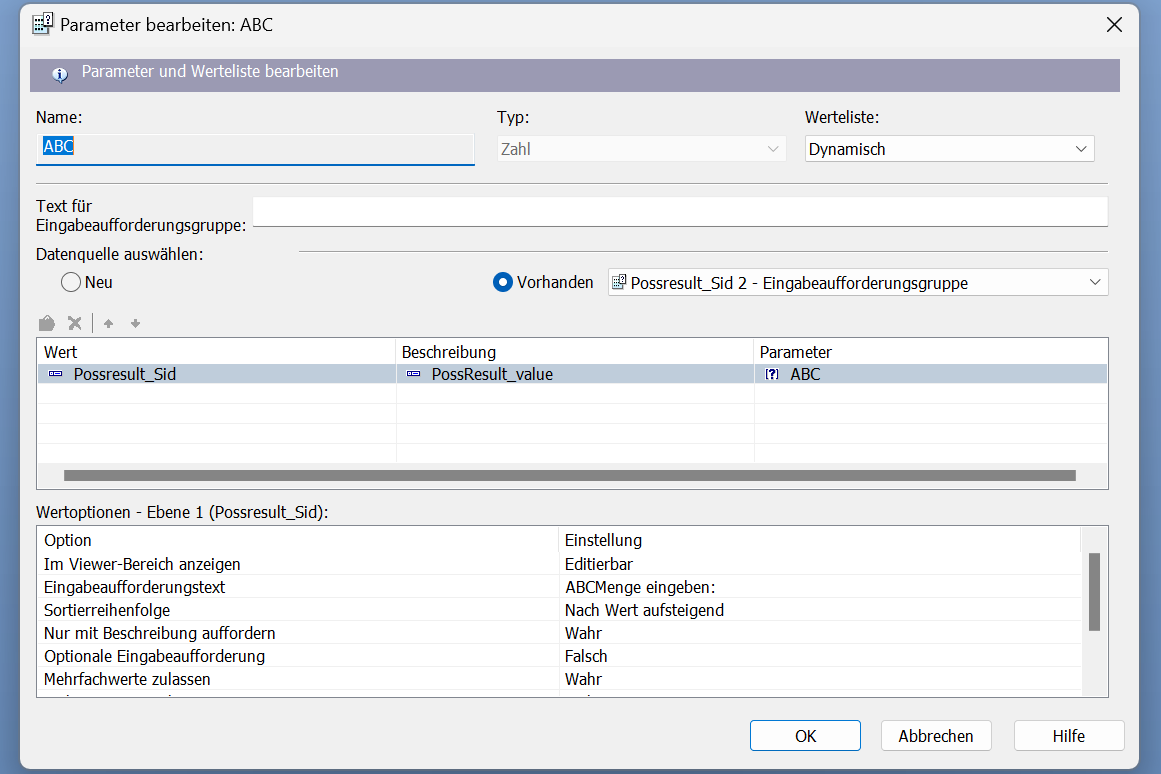
Task: Open the Werteliste dropdown set to Dynamisch
Action: pos(949,149)
